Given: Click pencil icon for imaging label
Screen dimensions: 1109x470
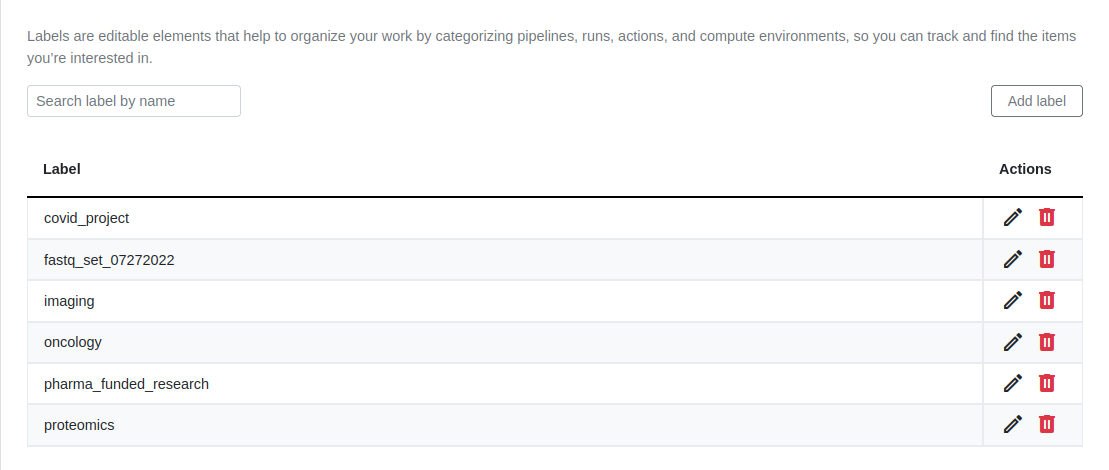Looking at the screenshot, I should pos(1013,300).
